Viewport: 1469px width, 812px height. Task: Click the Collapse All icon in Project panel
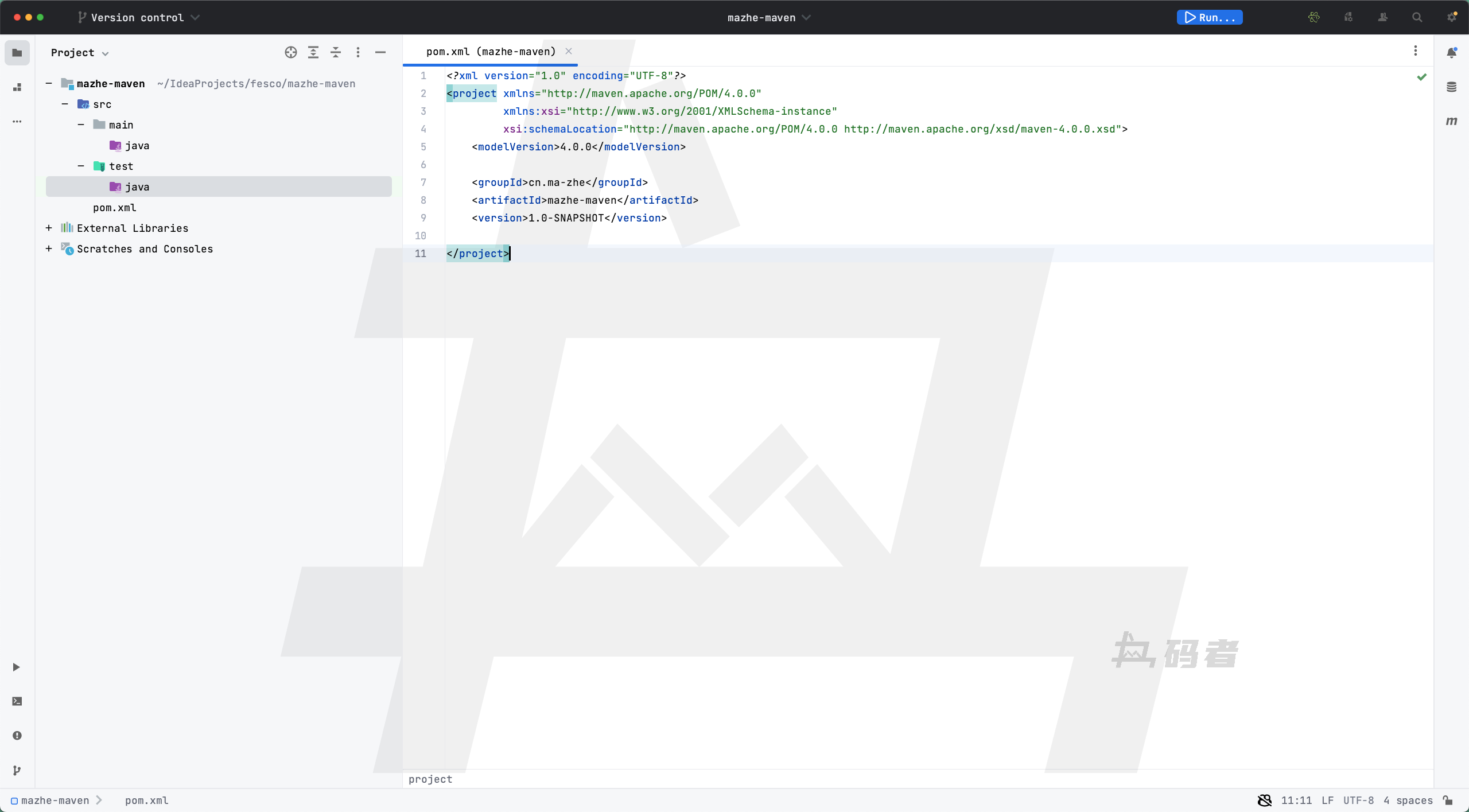point(336,53)
